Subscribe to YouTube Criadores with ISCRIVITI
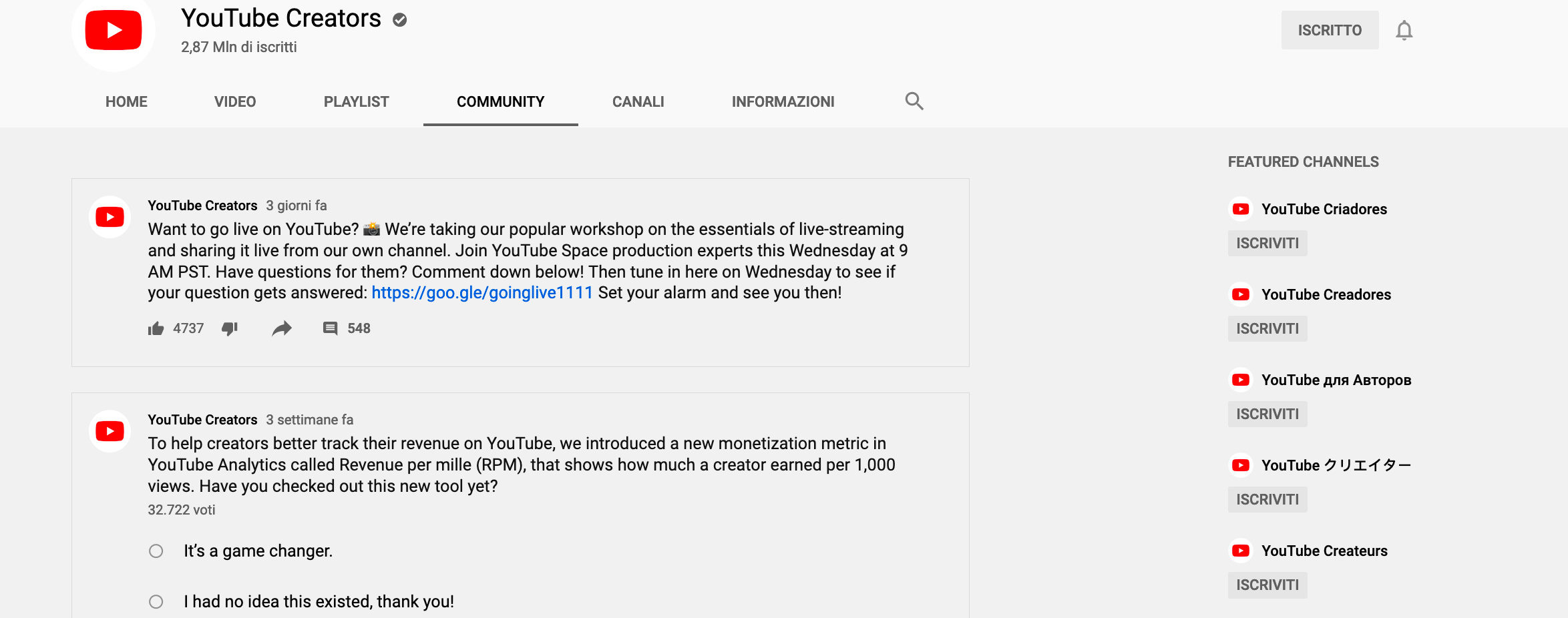 [1267, 243]
